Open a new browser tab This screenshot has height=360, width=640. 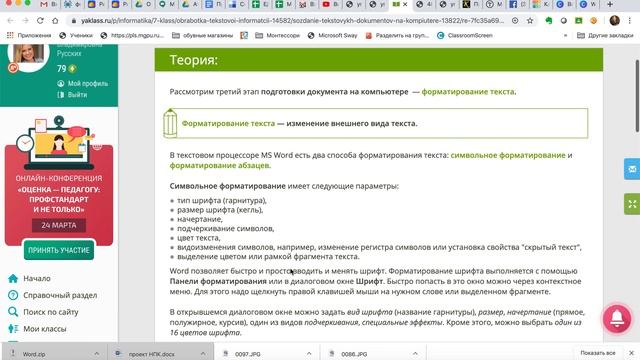click(x=610, y=4)
